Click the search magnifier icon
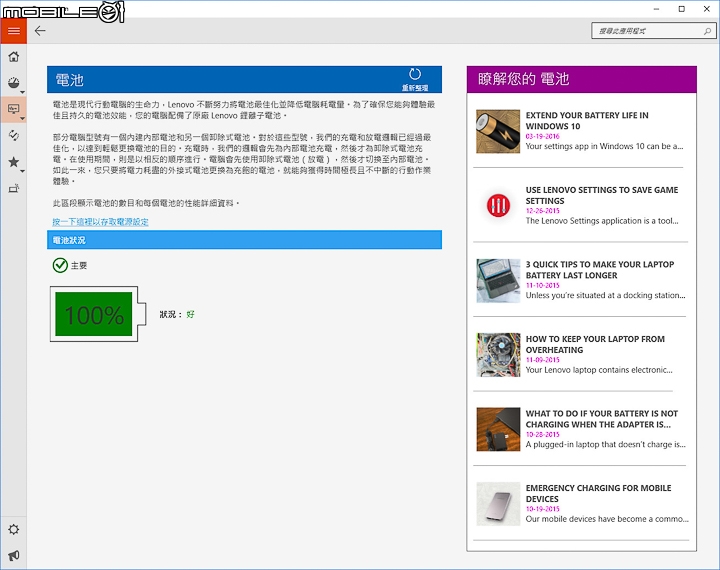This screenshot has width=720, height=570. (x=707, y=31)
